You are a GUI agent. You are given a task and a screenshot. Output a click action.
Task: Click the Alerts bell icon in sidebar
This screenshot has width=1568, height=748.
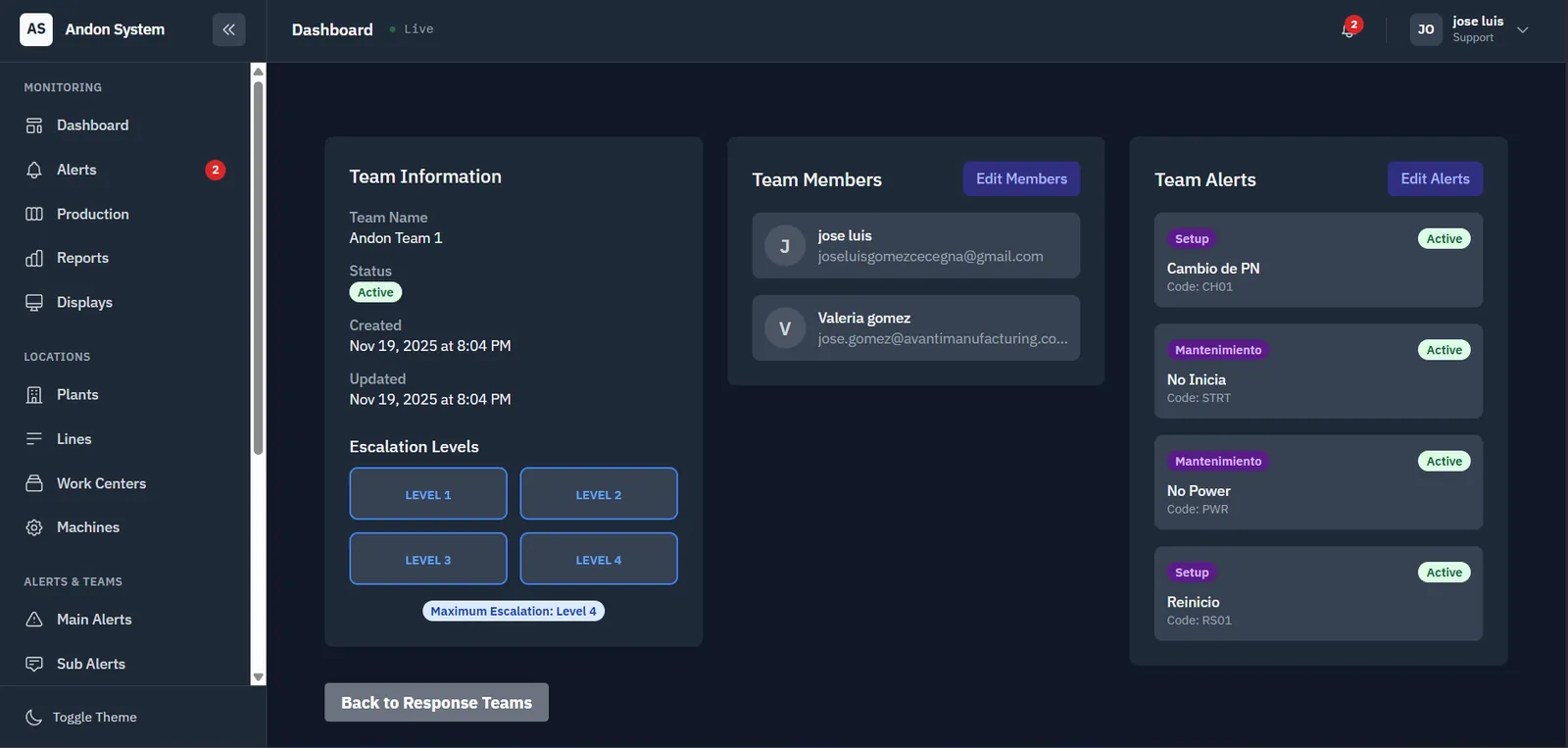[34, 170]
